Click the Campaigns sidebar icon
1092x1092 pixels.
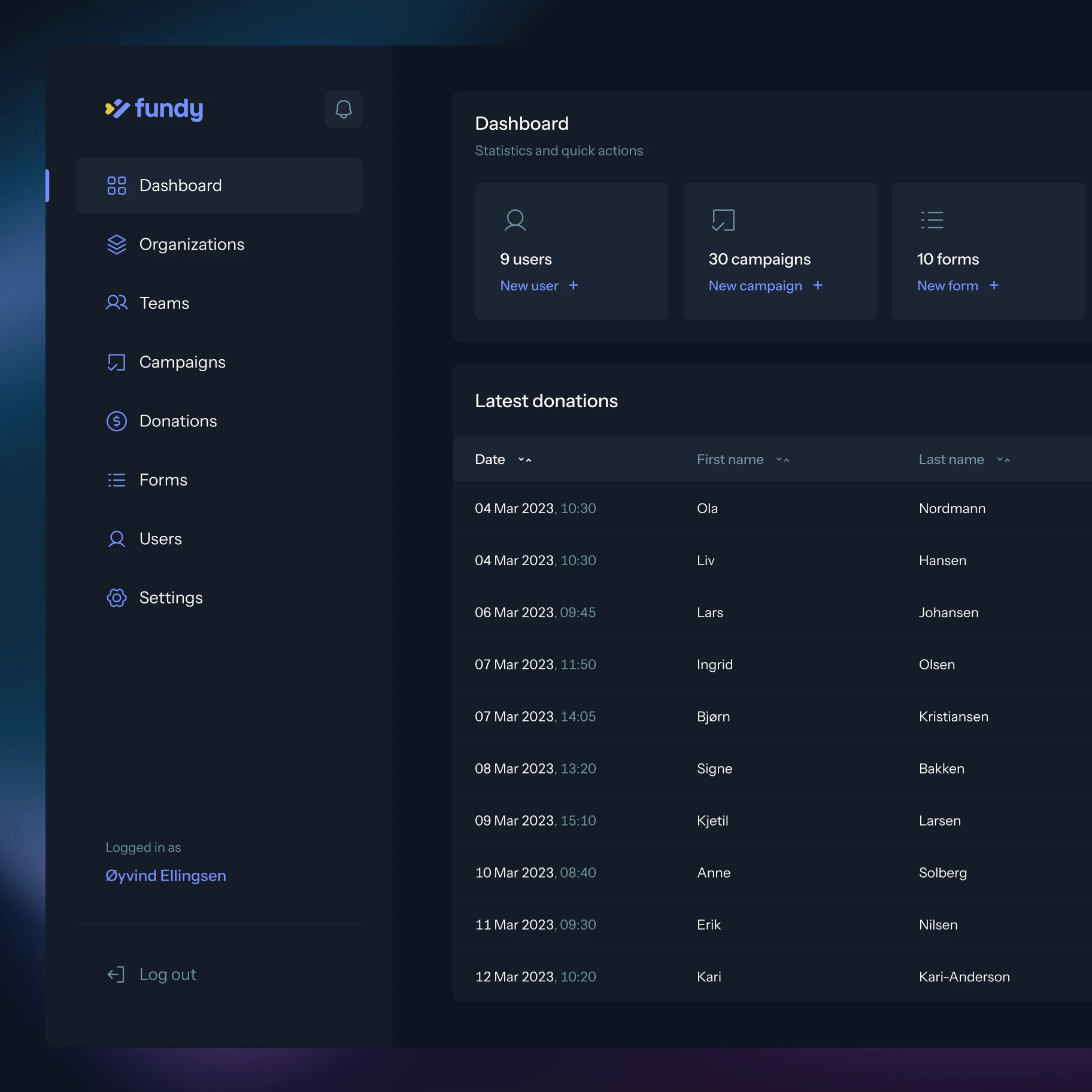click(x=117, y=362)
